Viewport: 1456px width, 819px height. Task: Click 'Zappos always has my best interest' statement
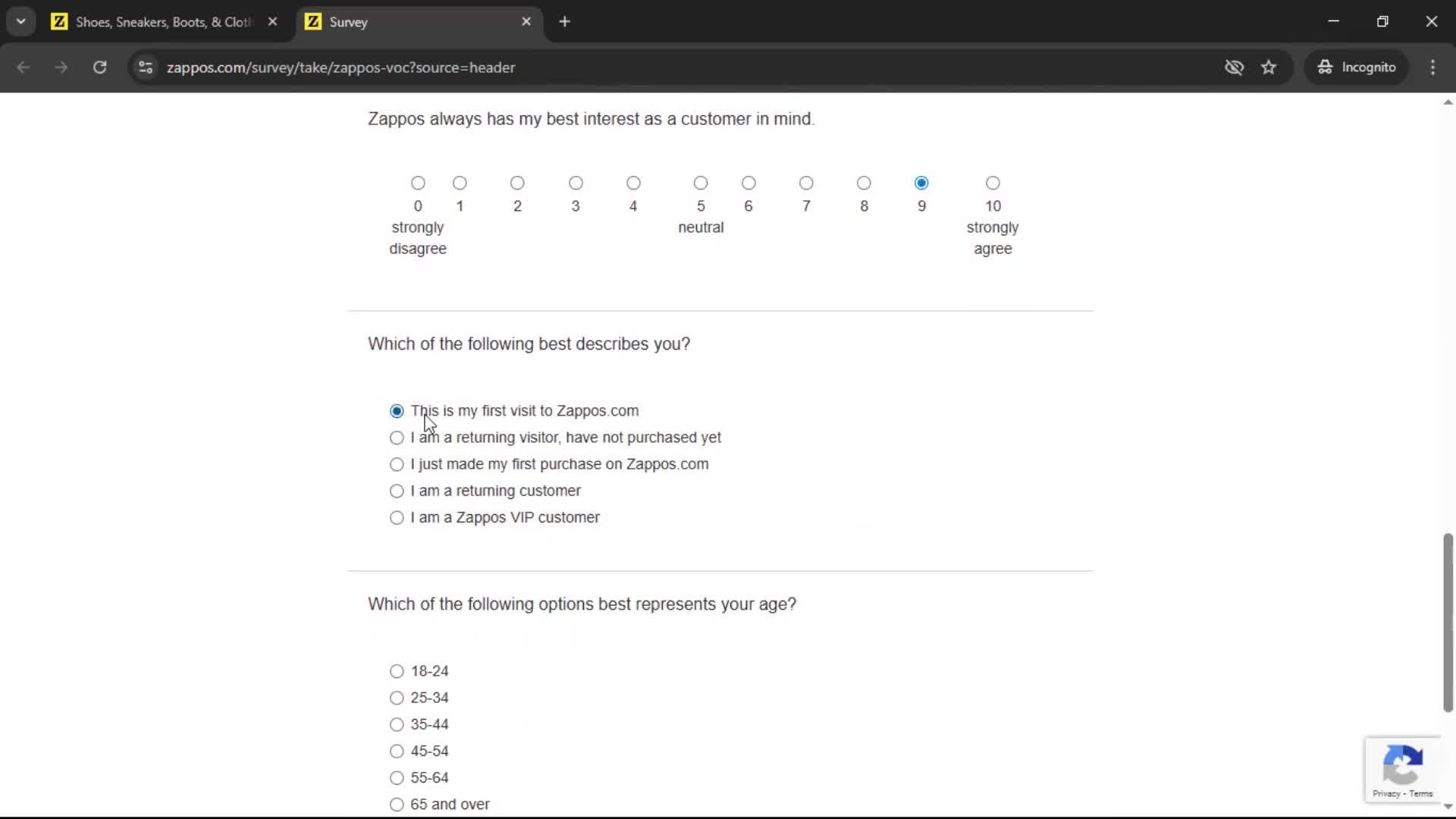[x=591, y=119]
